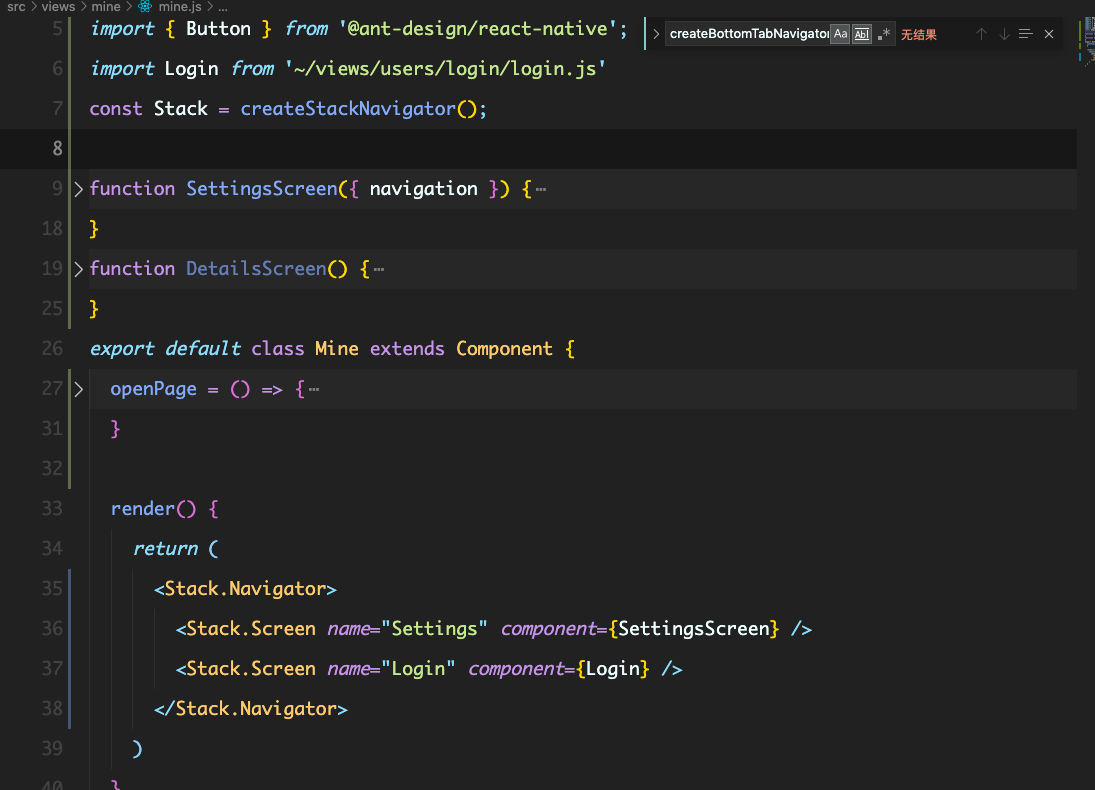Screen dimensions: 1095x790
Task: Click line number 33 in the gutter
Action: (x=52, y=509)
